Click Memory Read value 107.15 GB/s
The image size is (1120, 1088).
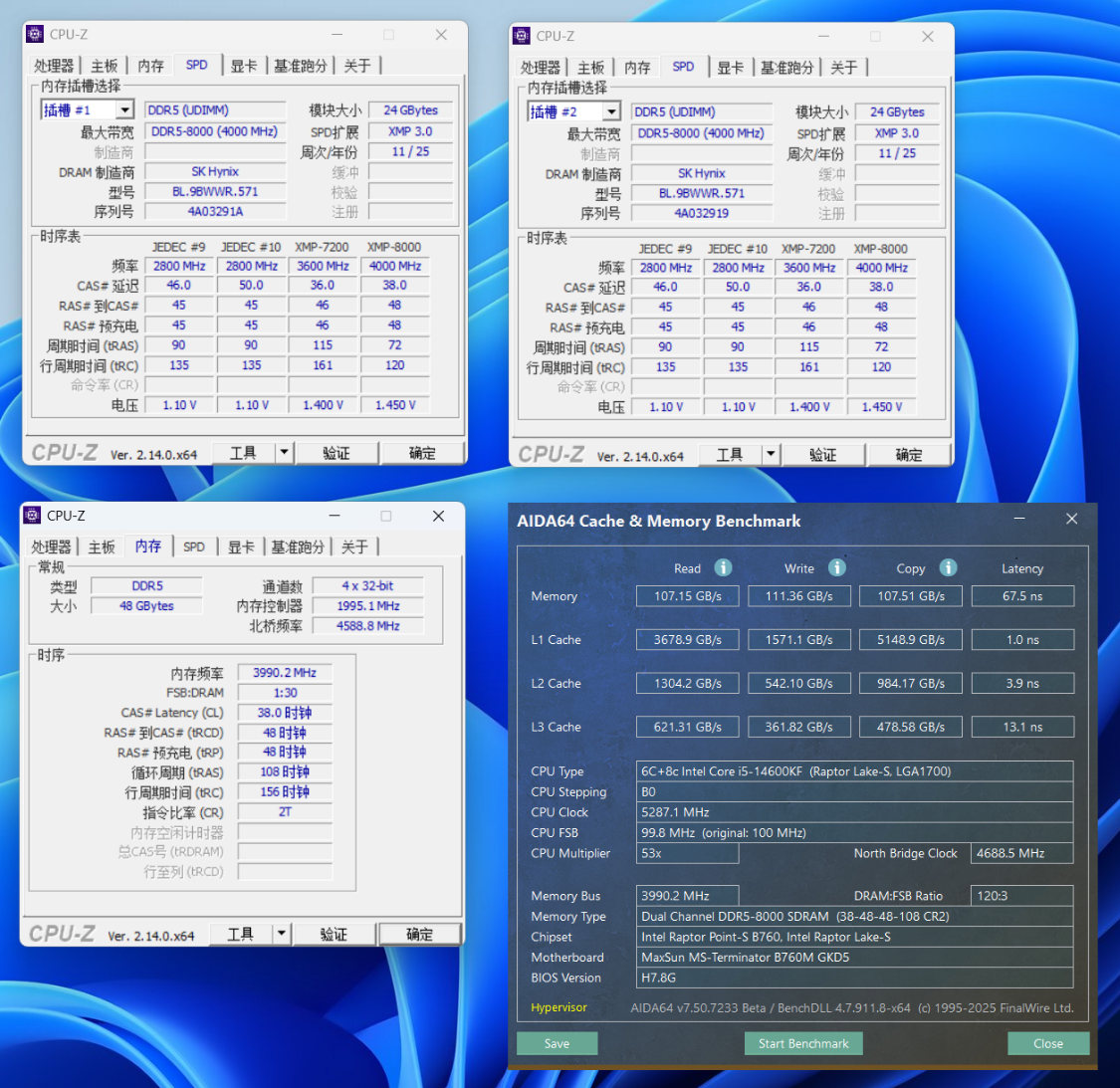(x=688, y=596)
